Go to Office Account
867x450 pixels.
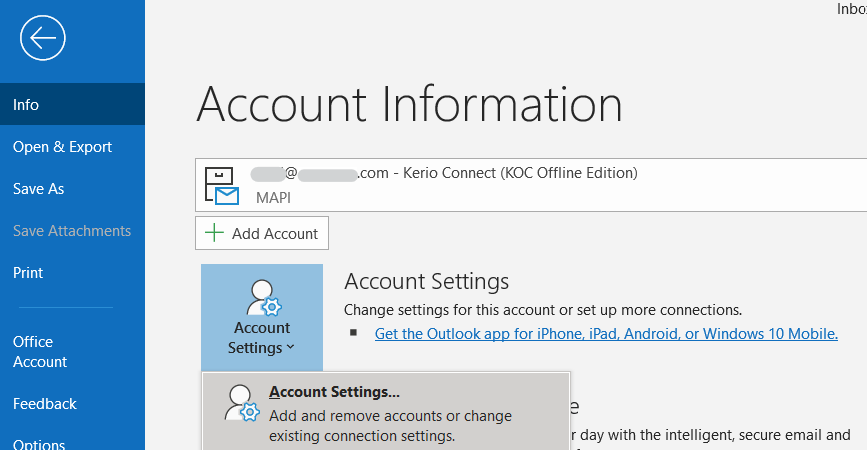[x=72, y=352]
